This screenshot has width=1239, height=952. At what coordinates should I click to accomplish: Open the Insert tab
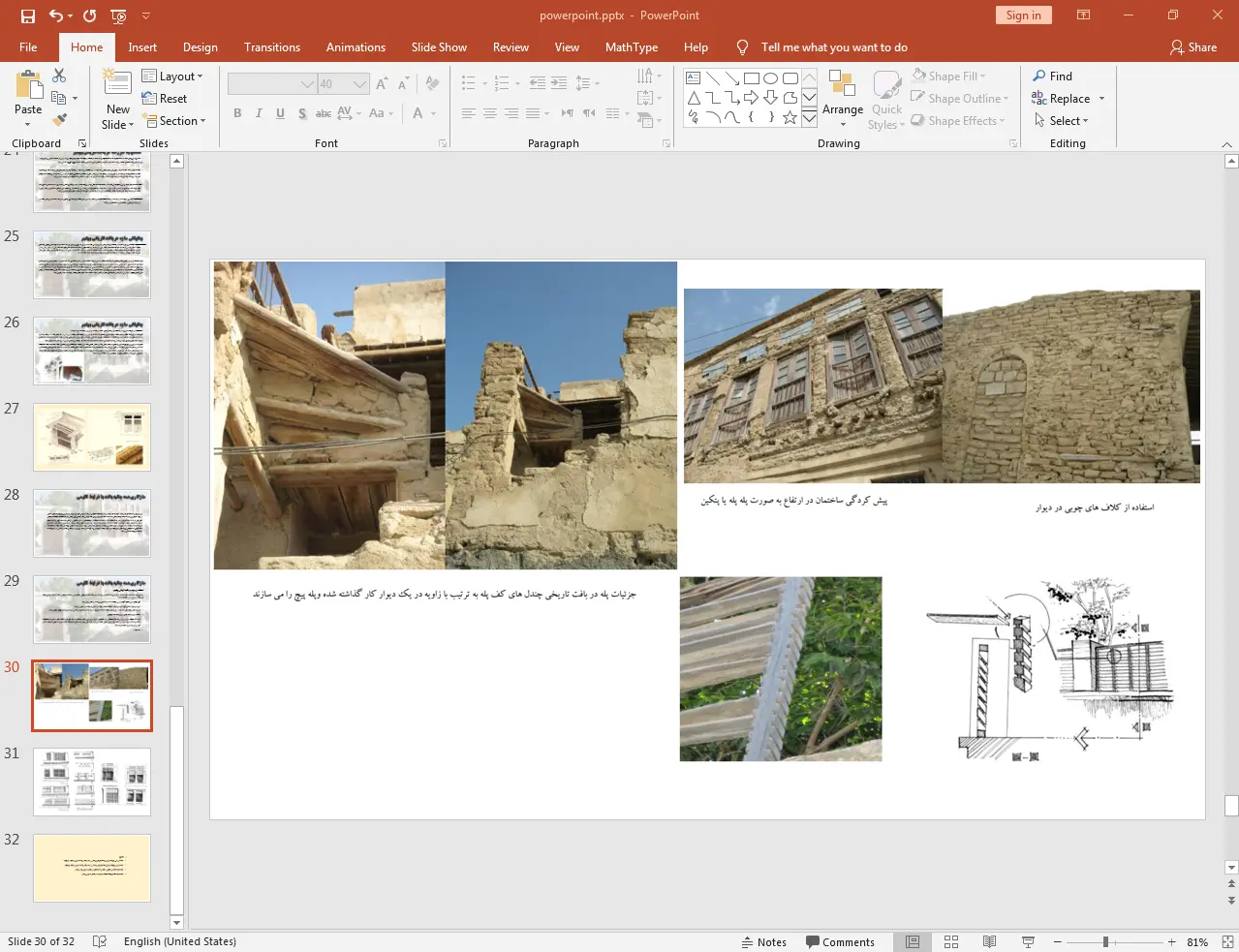[142, 46]
